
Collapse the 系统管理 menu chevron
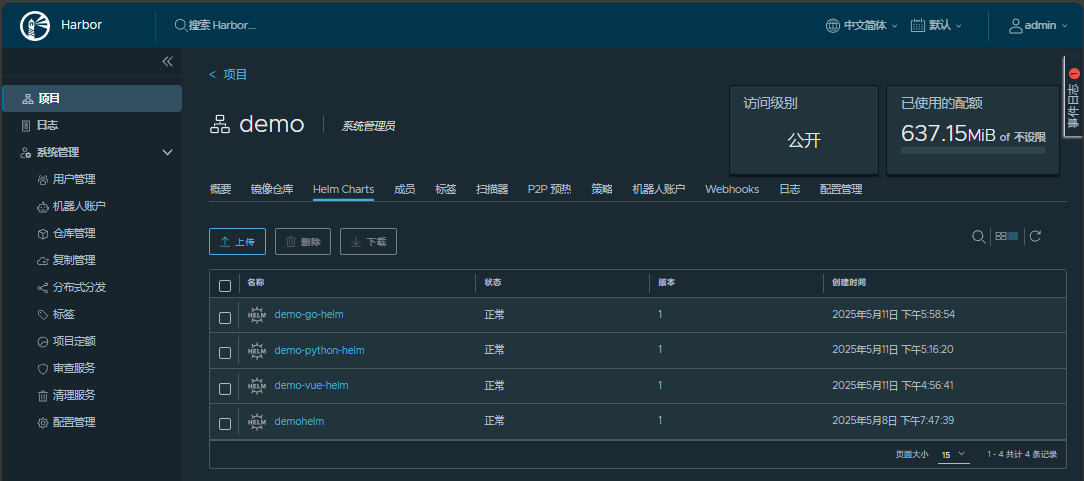point(167,152)
